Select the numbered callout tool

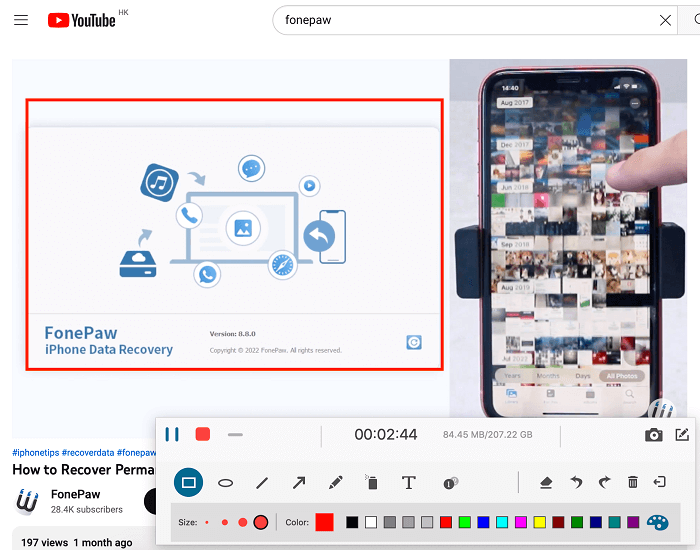pos(450,483)
